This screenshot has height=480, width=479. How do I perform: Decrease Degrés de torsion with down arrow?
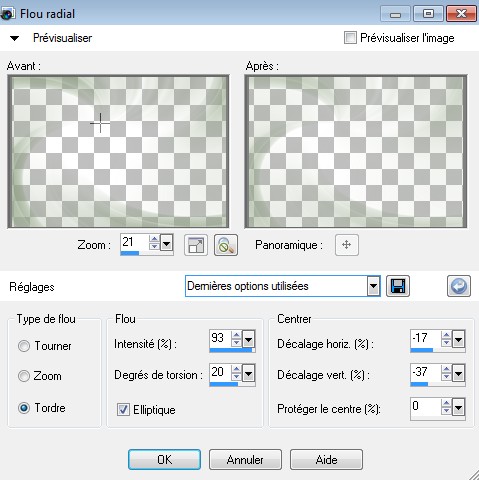(x=236, y=377)
